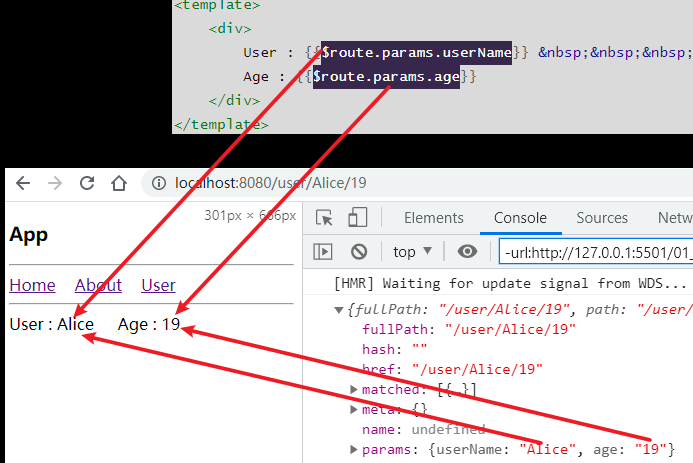Select the HMR waiting log message
693x463 pixels.
click(x=510, y=283)
